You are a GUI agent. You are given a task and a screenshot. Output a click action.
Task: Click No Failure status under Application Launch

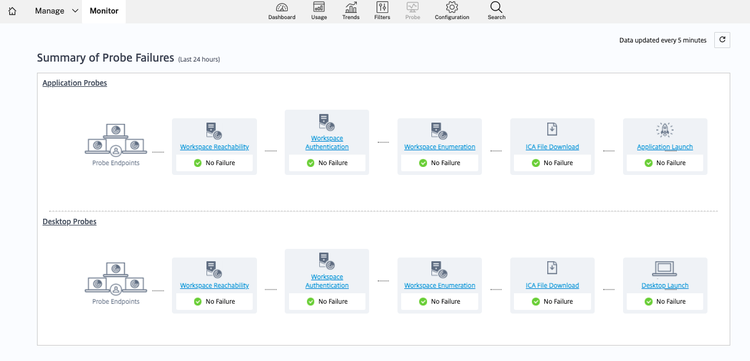(665, 163)
